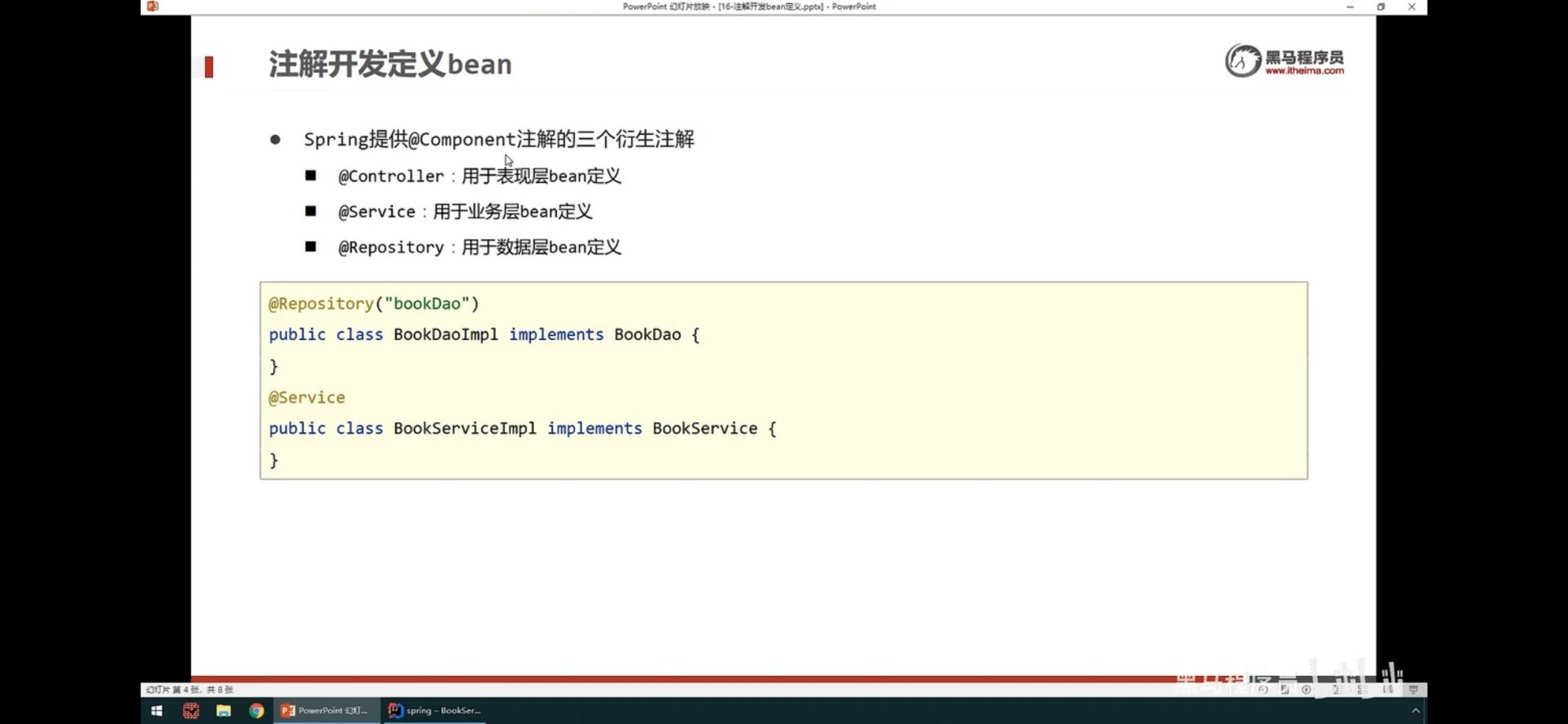The width and height of the screenshot is (1568, 724).
Task: Click the '@Service' annotation in code box
Action: (307, 398)
